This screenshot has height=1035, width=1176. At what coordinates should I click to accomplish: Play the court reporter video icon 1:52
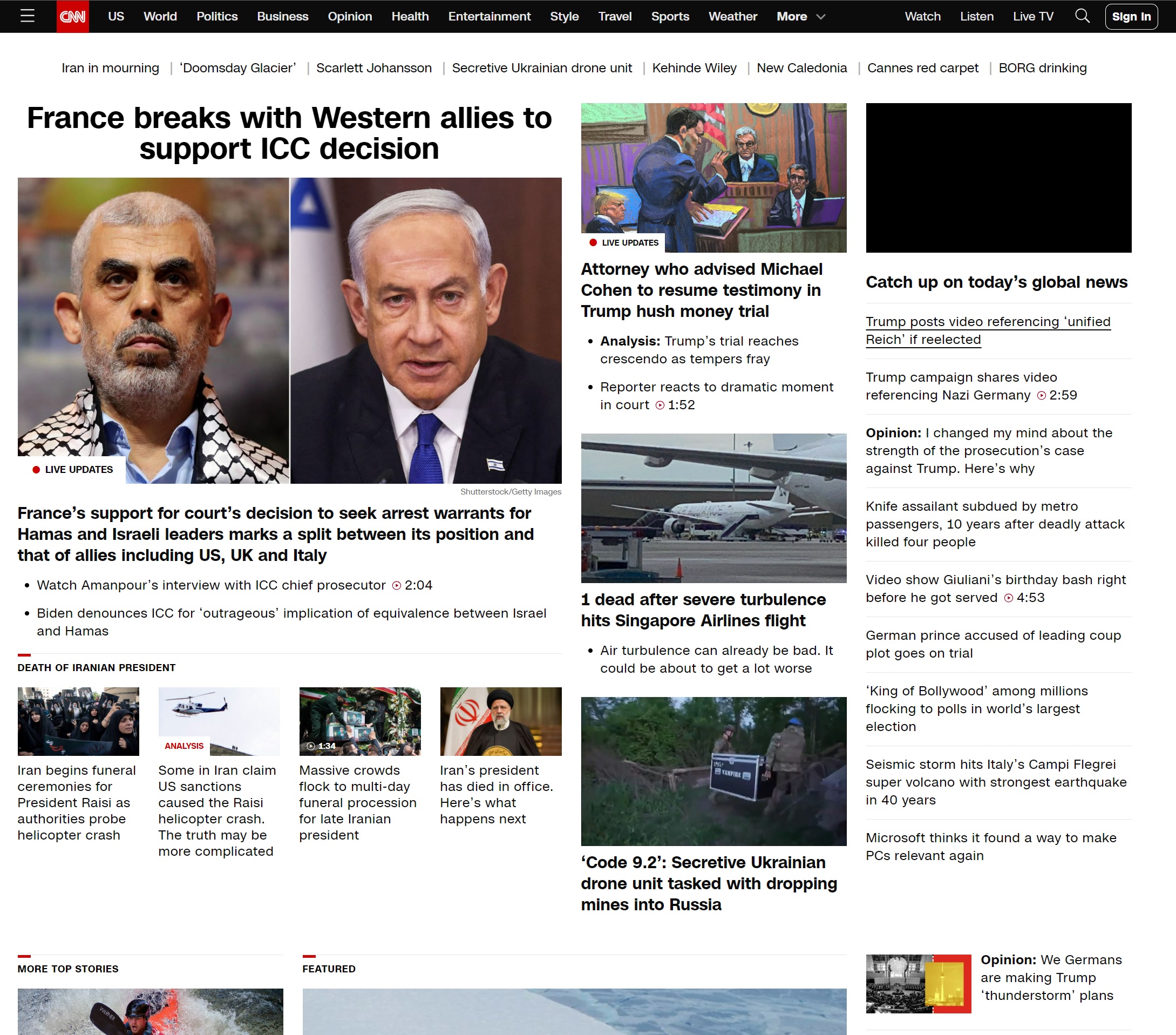coord(660,405)
